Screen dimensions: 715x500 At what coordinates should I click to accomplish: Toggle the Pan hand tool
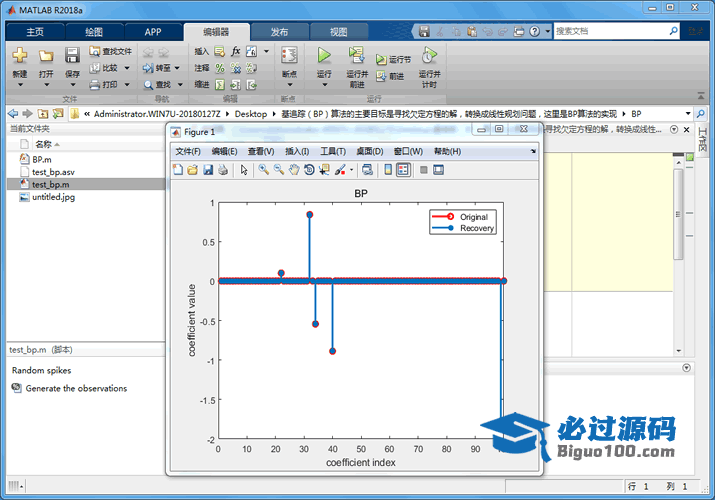(294, 170)
